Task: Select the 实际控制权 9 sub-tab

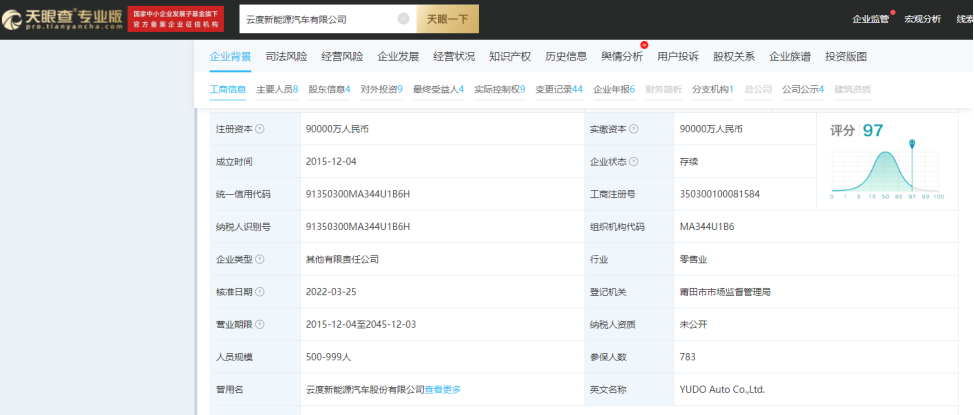Action: pyautogui.click(x=500, y=89)
